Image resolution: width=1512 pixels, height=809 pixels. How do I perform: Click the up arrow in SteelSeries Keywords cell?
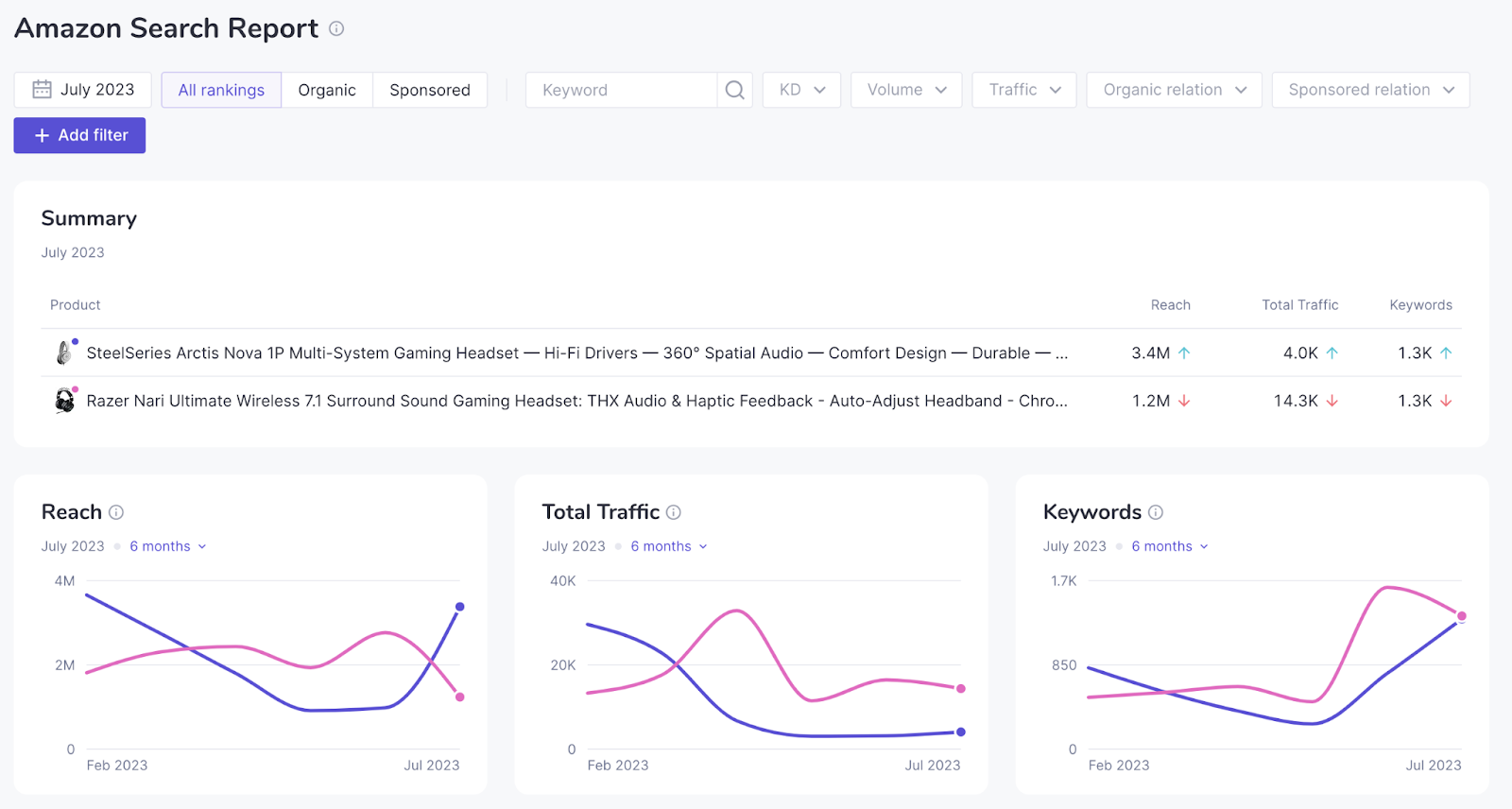[1446, 353]
